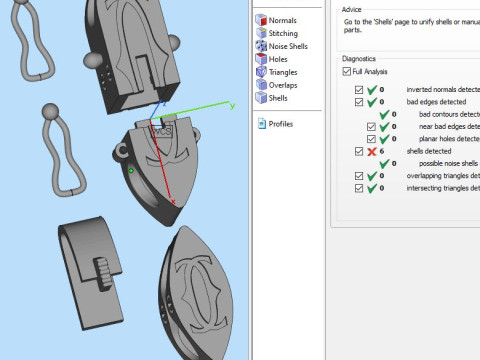Toggle near bad edges detected checkbox

[x=371, y=127]
